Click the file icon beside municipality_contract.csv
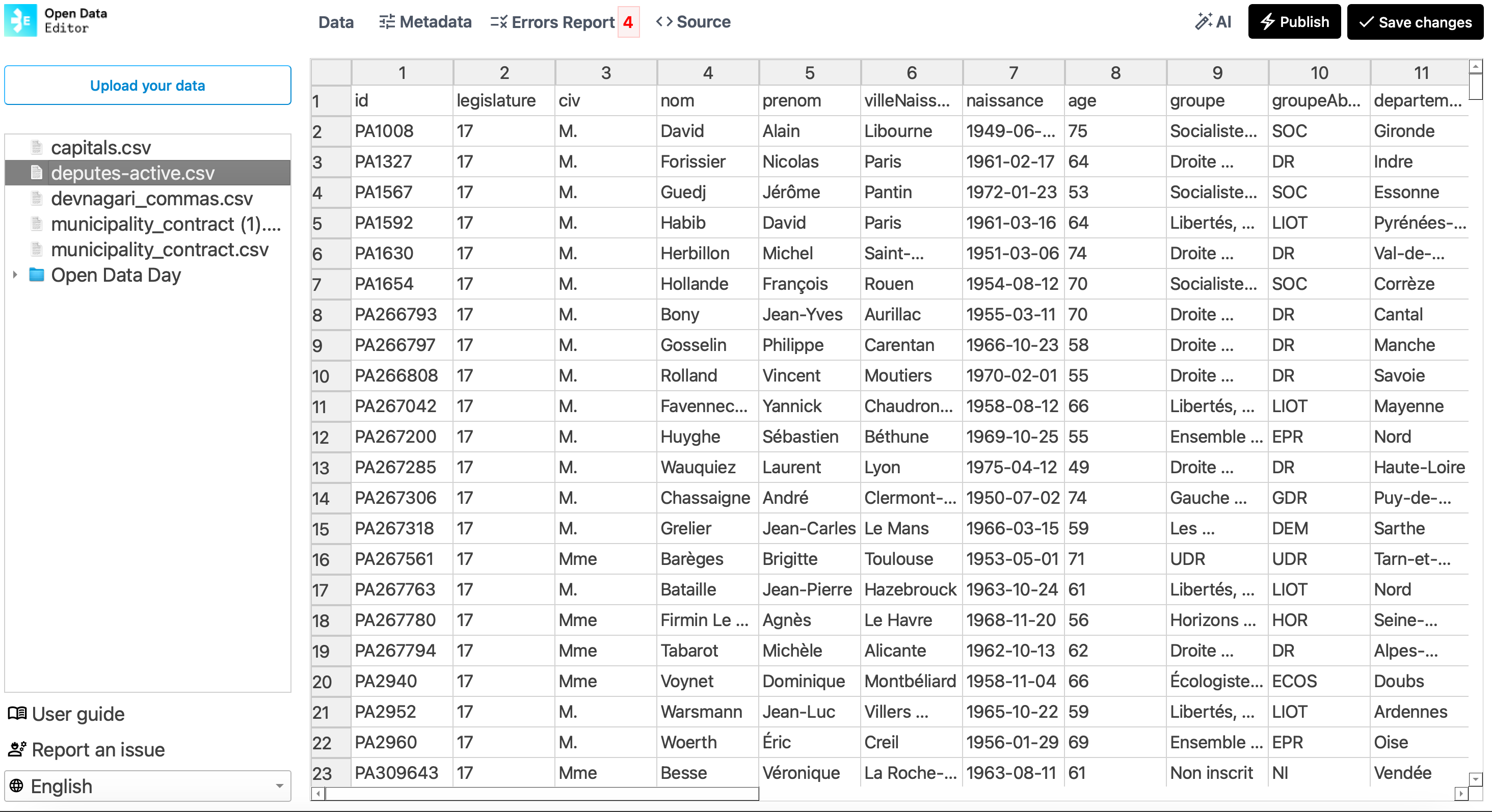 pos(37,249)
